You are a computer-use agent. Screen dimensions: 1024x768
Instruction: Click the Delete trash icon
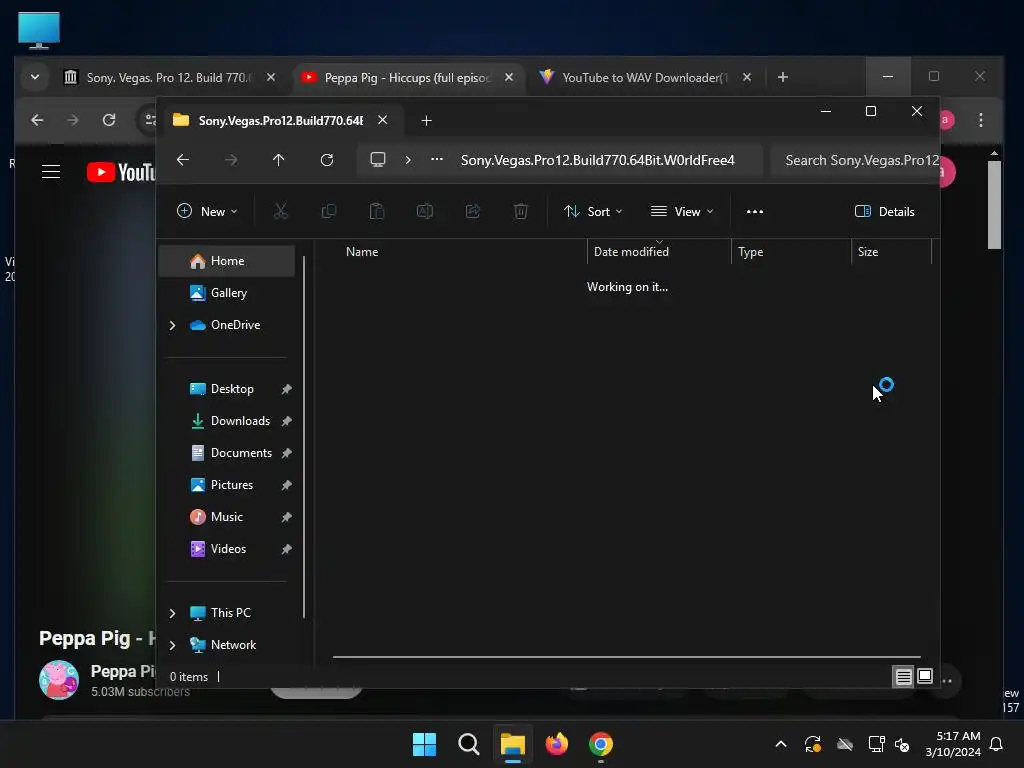coord(521,212)
